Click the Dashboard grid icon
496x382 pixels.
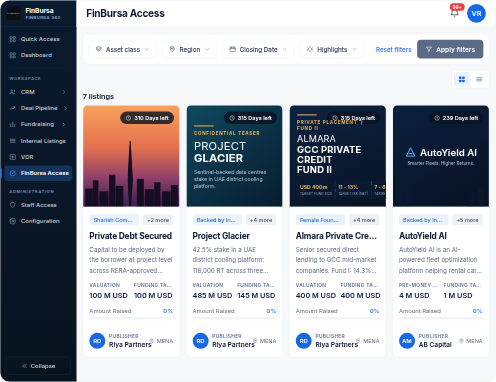(13, 55)
